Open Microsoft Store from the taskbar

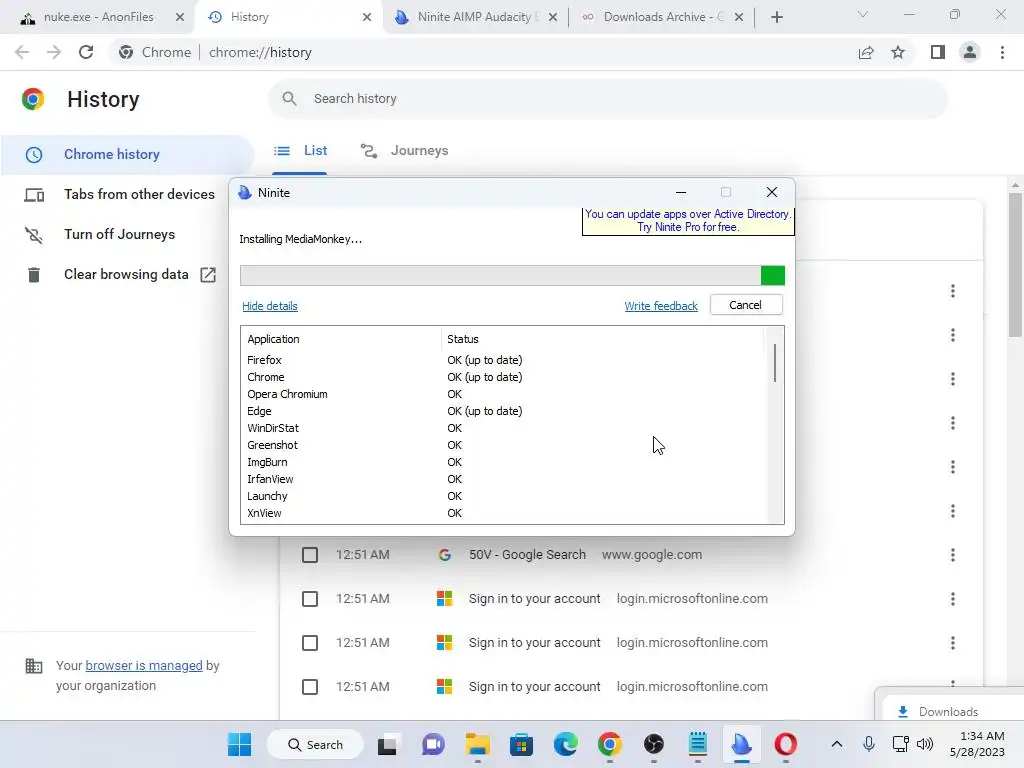(521, 744)
